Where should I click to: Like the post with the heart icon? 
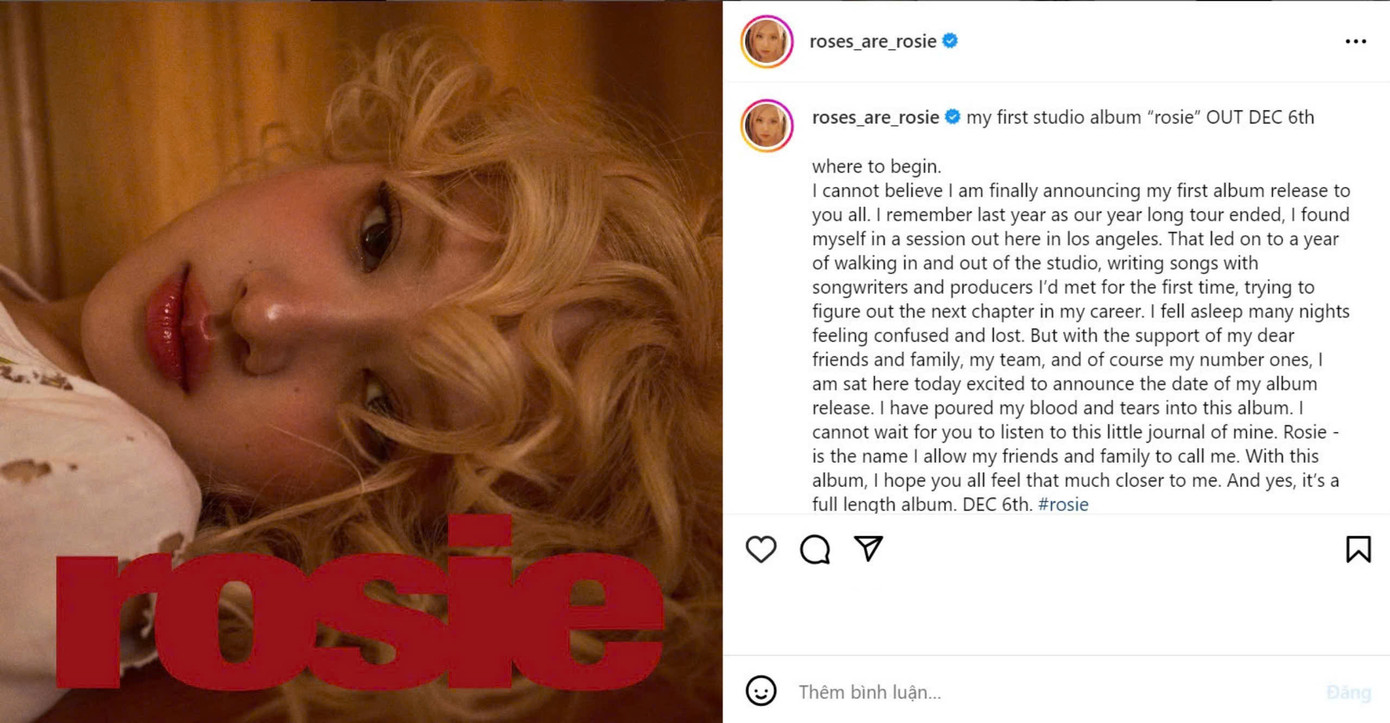761,549
